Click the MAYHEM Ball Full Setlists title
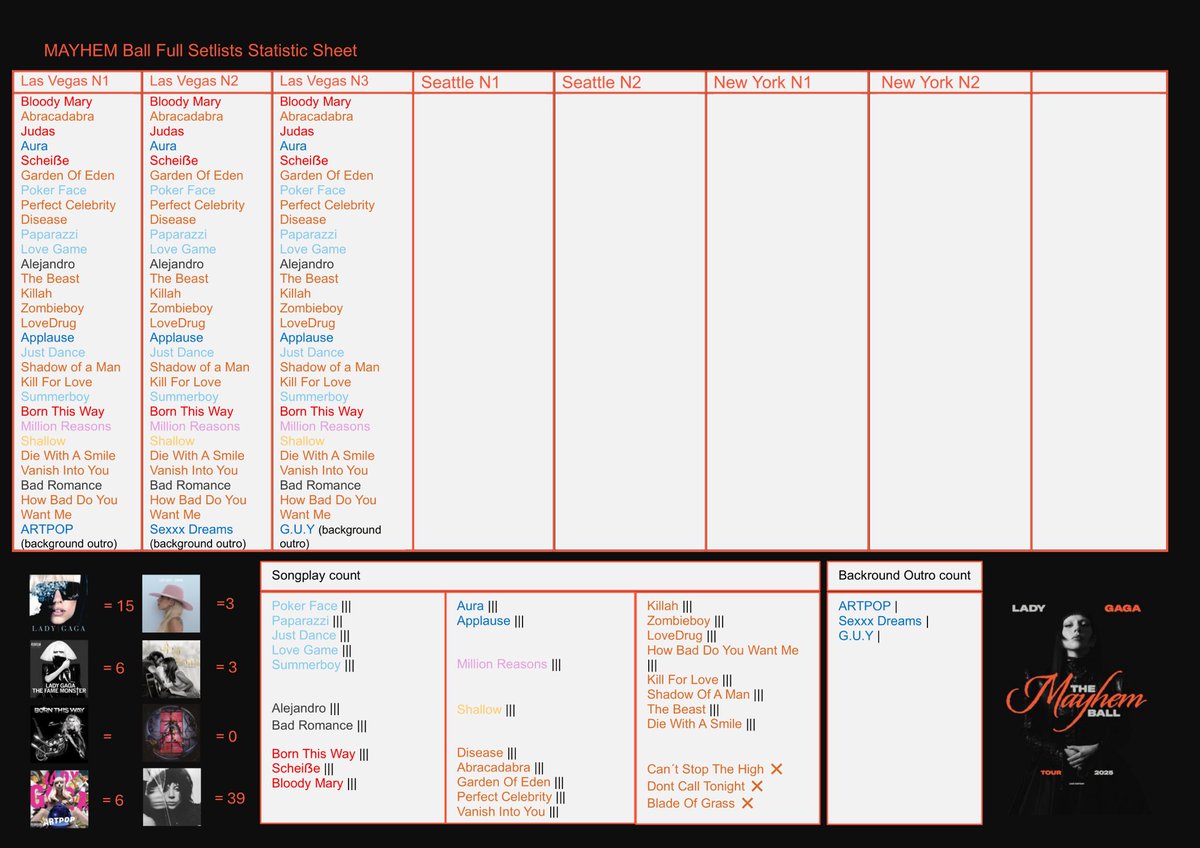This screenshot has height=848, width=1200. [x=200, y=50]
